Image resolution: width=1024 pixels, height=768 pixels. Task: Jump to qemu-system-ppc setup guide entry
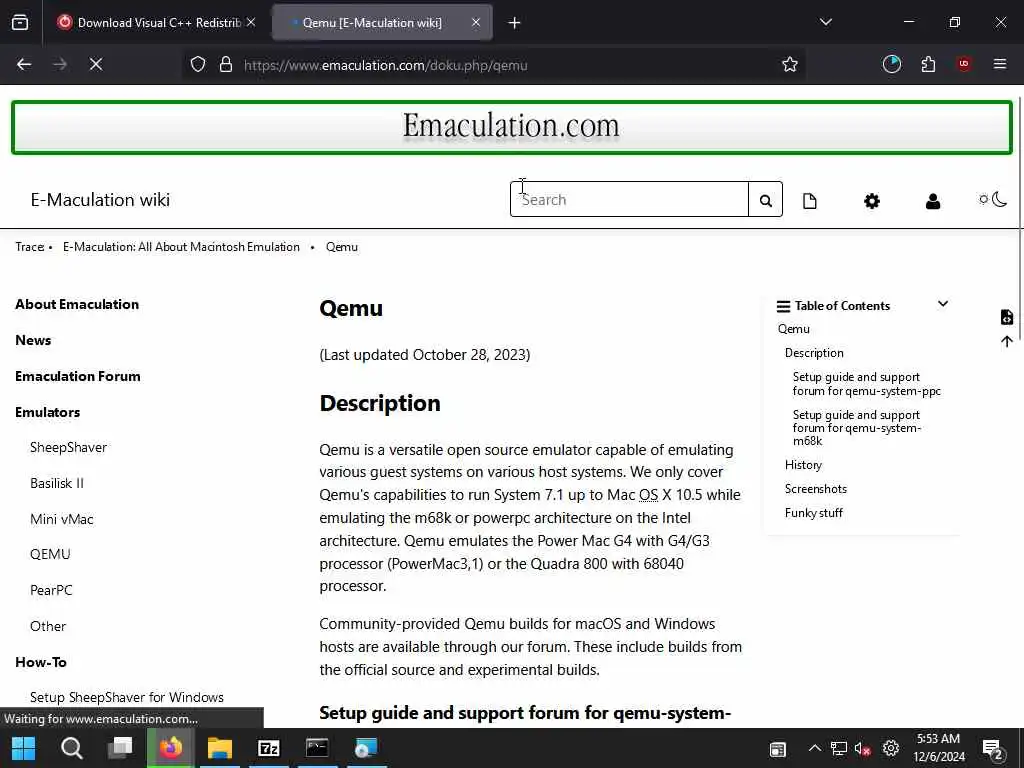point(867,384)
